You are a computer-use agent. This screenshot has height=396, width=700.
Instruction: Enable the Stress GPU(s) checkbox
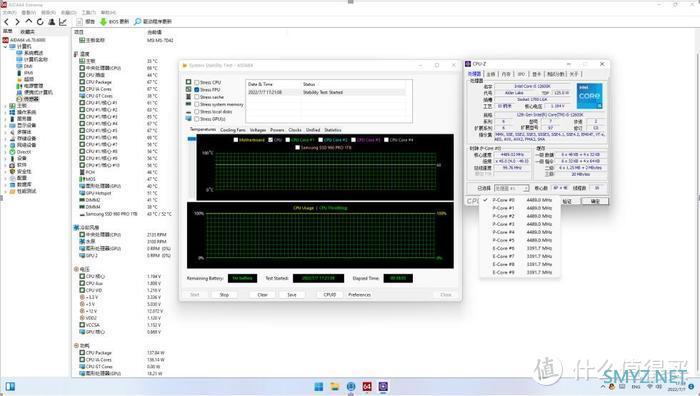pyautogui.click(x=196, y=119)
